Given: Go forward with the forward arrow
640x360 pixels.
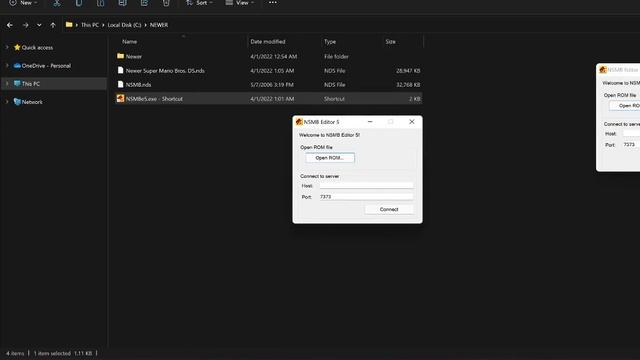Looking at the screenshot, I should (x=25, y=25).
